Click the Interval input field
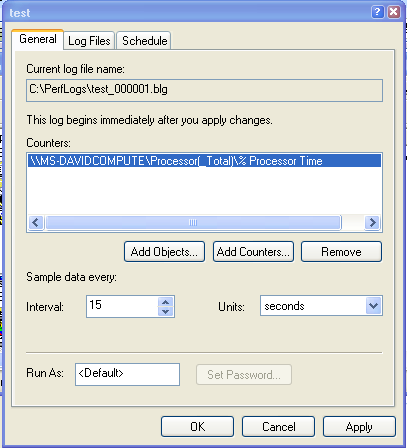 coord(122,306)
